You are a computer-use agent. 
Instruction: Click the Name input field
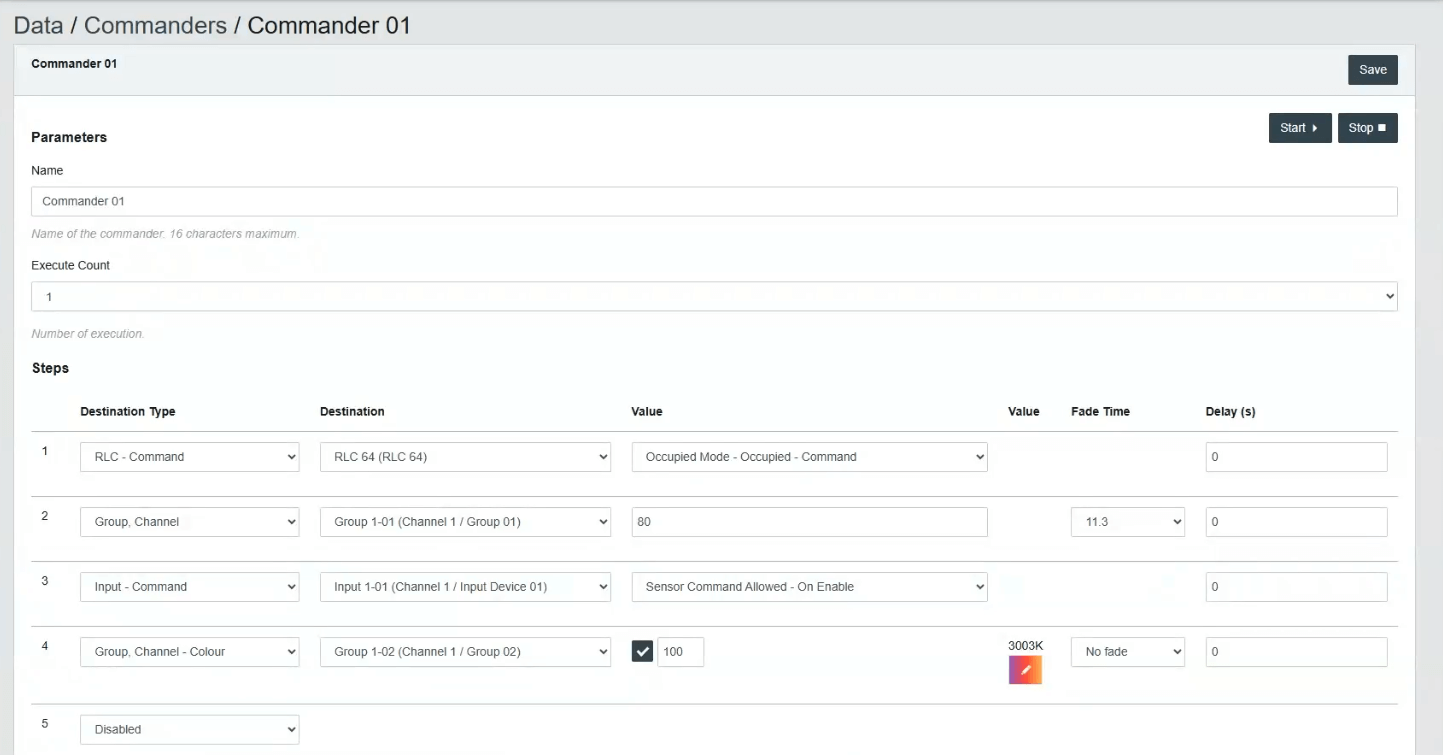tap(714, 201)
